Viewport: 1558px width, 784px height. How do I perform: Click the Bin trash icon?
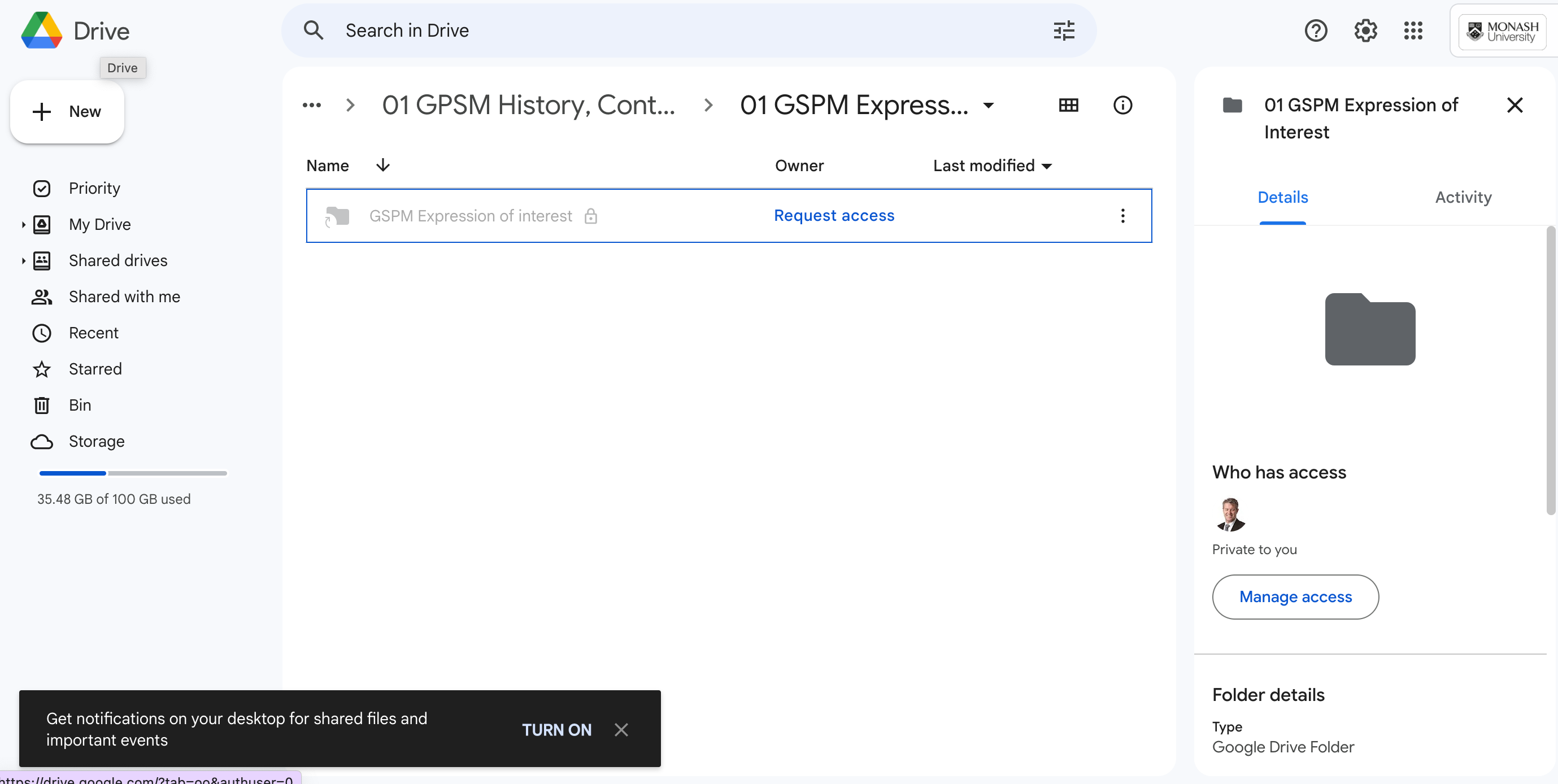41,406
